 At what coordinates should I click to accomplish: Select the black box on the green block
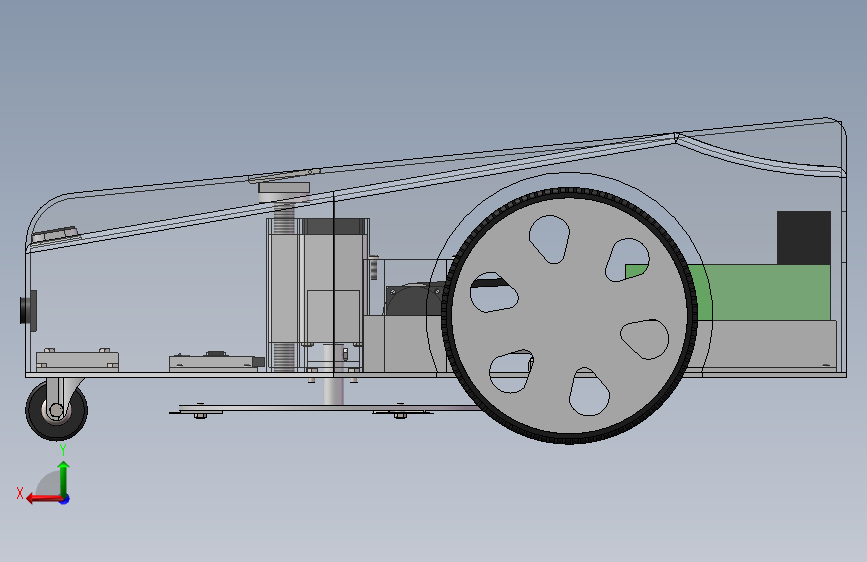click(803, 237)
